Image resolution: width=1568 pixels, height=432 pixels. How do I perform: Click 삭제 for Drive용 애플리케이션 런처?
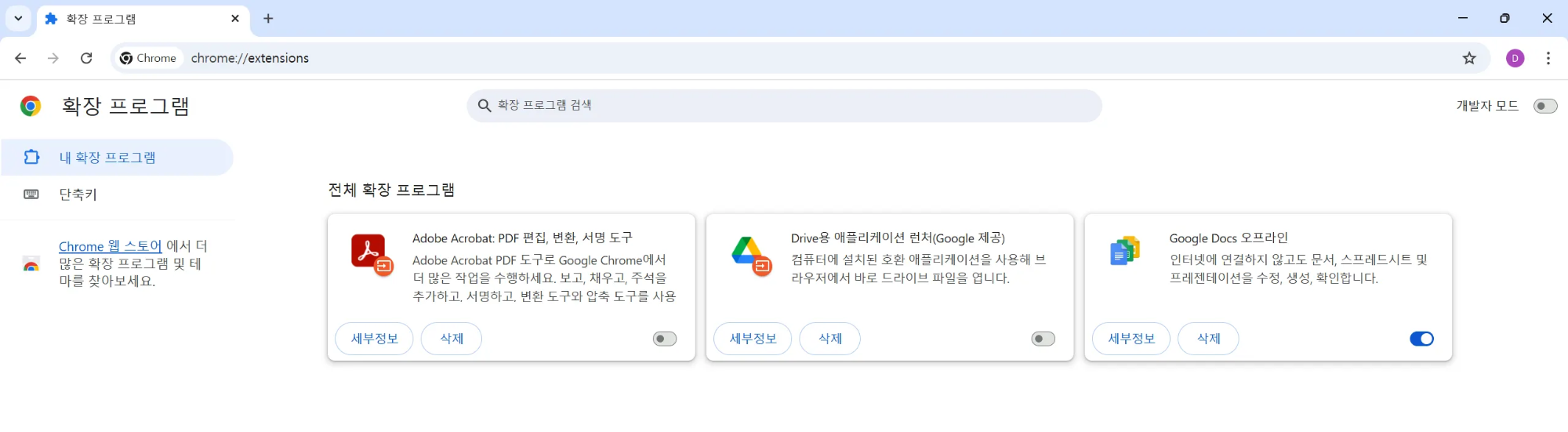(830, 339)
